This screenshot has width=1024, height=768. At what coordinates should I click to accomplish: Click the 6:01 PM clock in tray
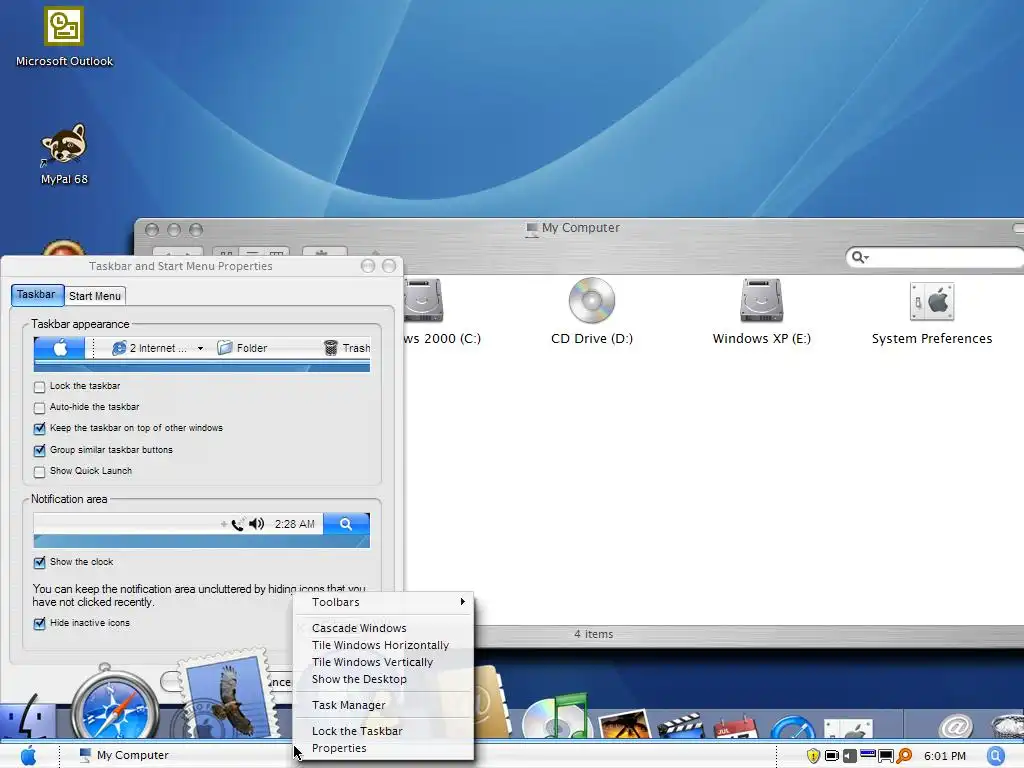(x=944, y=756)
